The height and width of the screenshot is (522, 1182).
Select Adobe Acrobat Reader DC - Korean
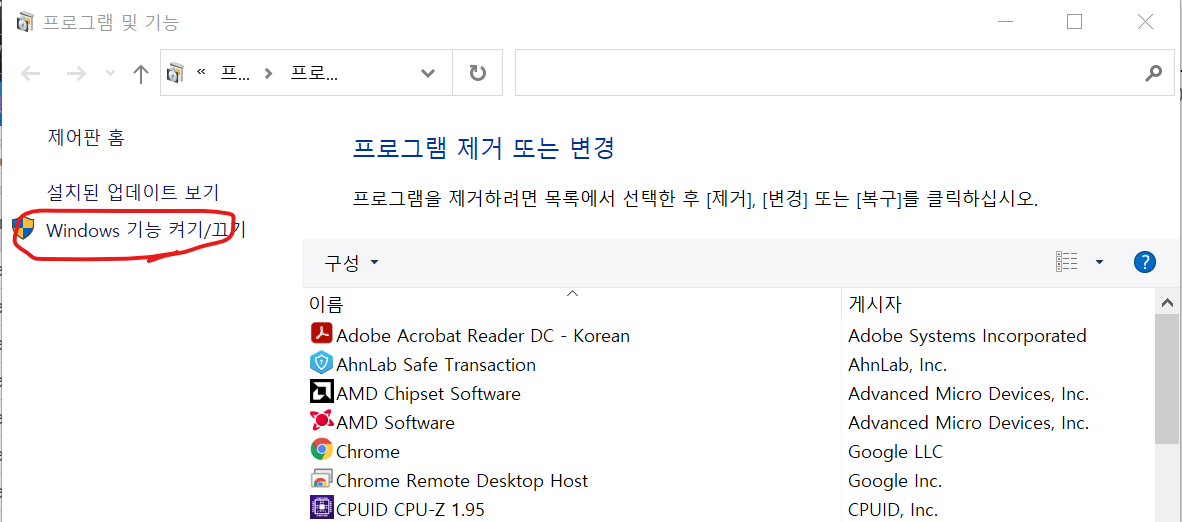coord(482,335)
